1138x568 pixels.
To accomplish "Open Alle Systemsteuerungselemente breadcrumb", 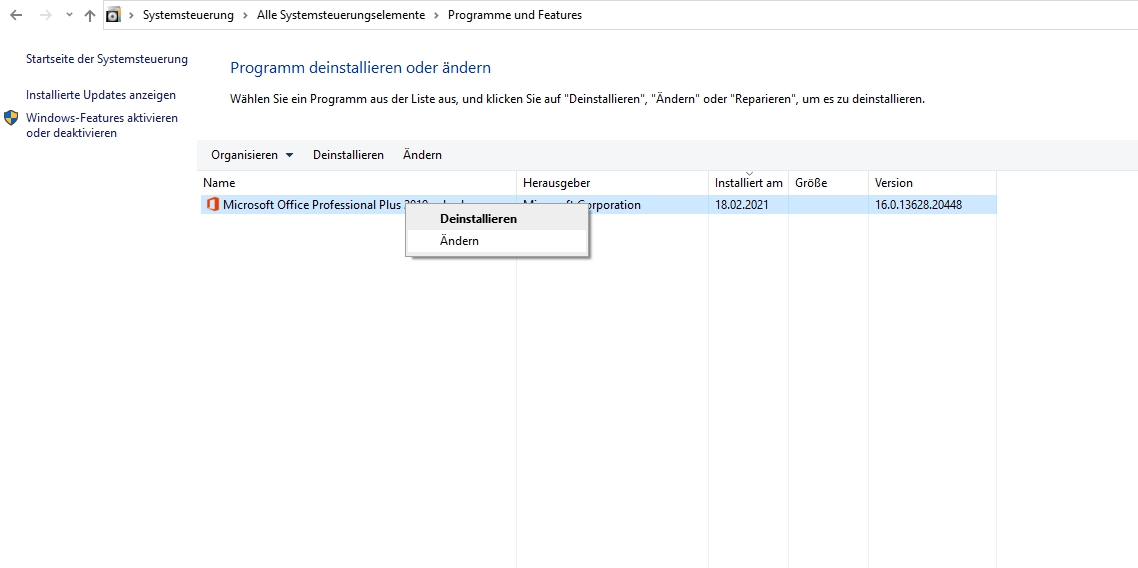I will pyautogui.click(x=341, y=15).
